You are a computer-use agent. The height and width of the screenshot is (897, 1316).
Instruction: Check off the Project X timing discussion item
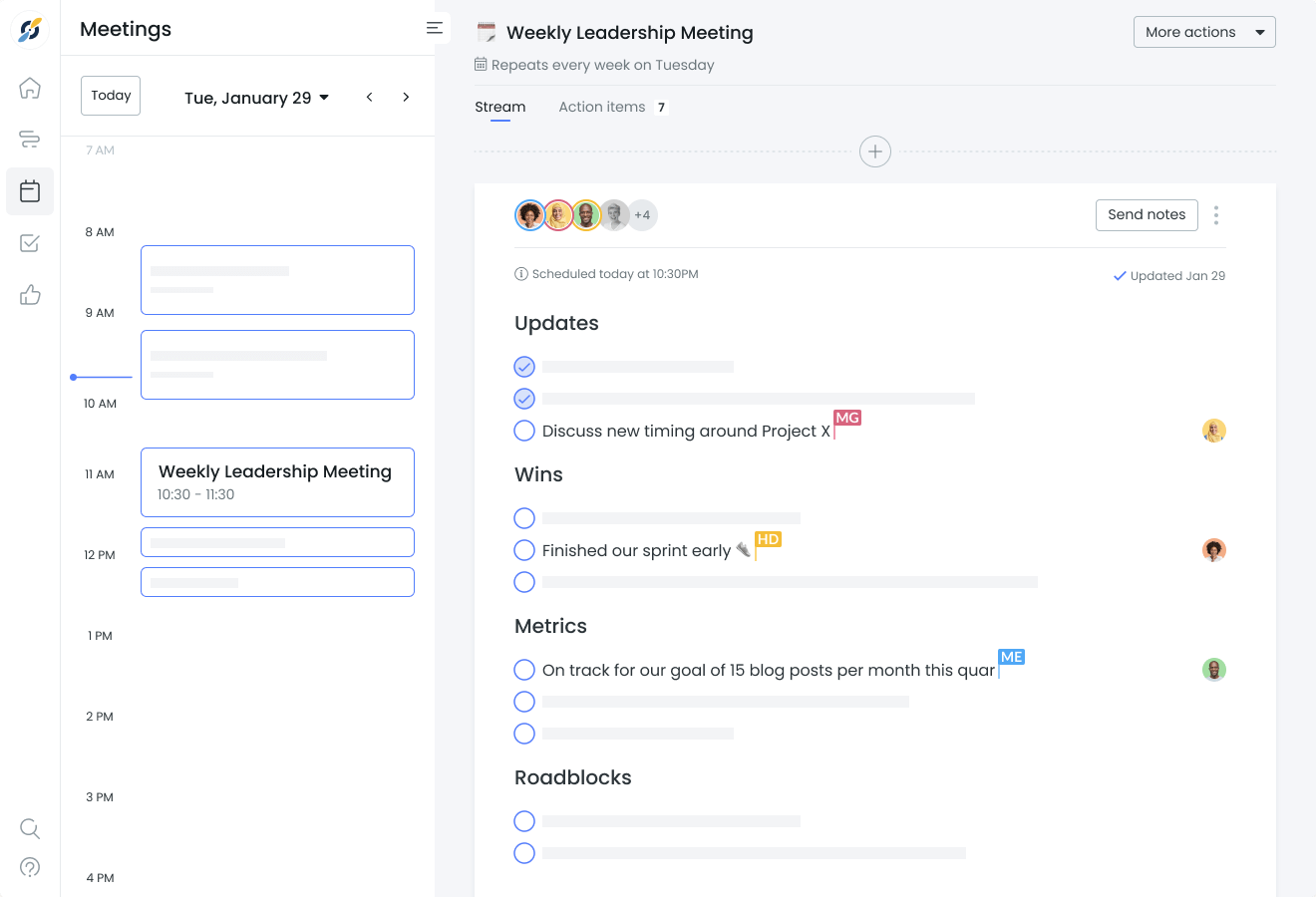click(x=524, y=431)
